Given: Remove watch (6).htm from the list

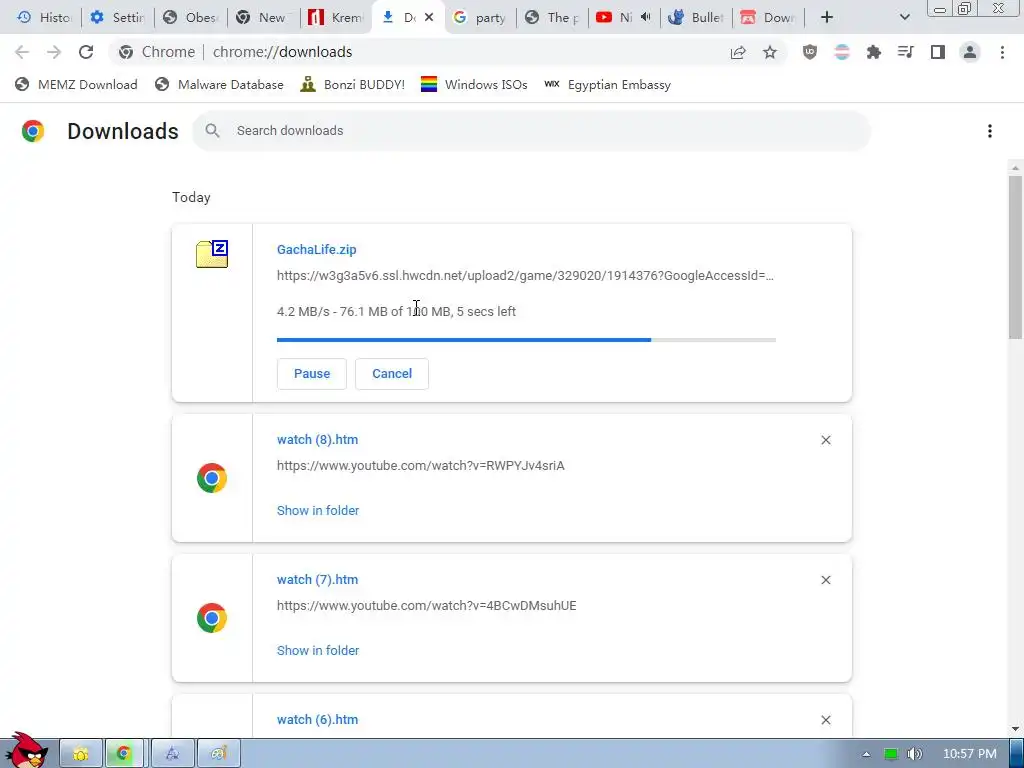Looking at the screenshot, I should pos(825,720).
